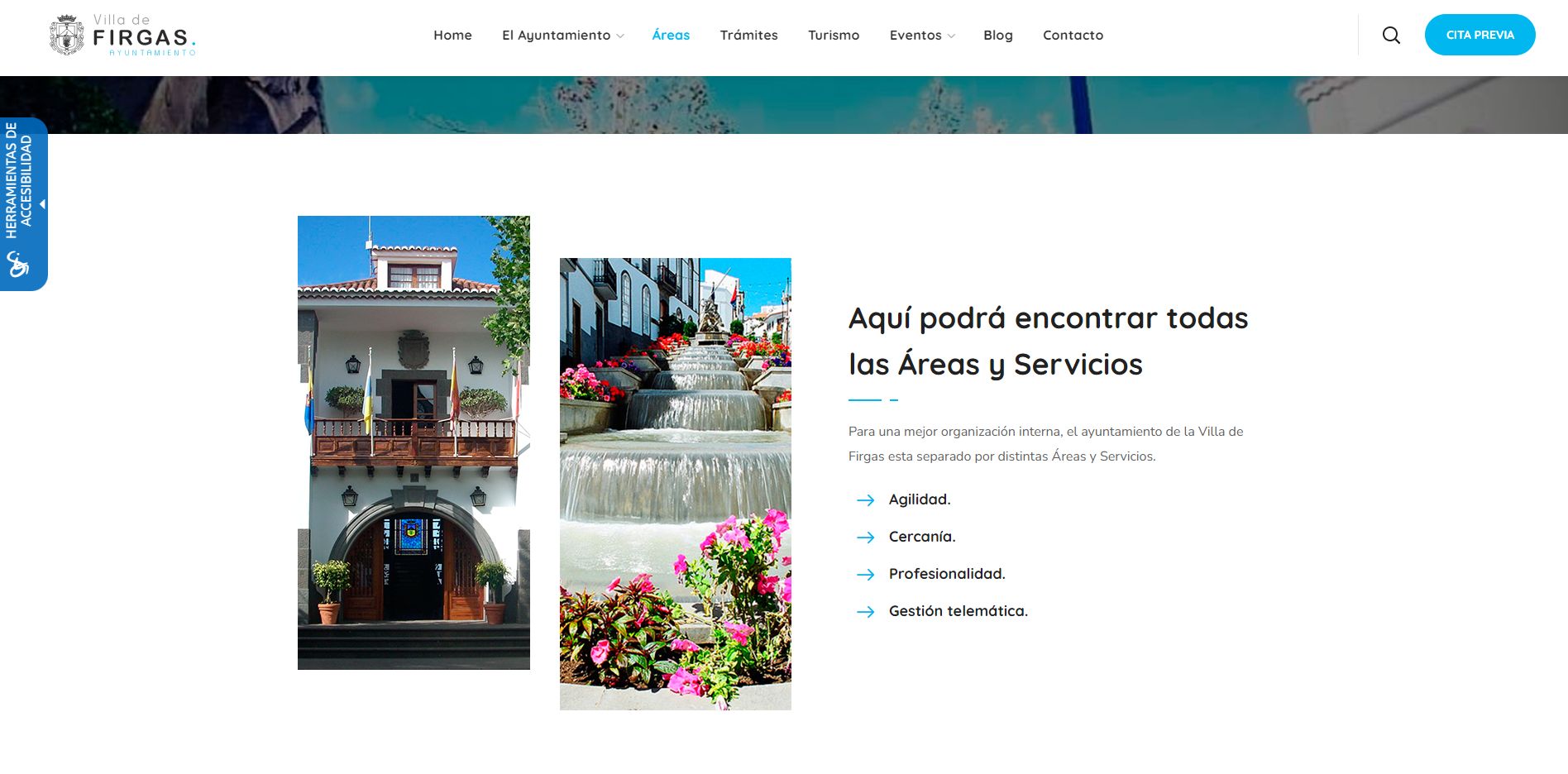Click the cascading fountain with flowers photo

click(676, 484)
